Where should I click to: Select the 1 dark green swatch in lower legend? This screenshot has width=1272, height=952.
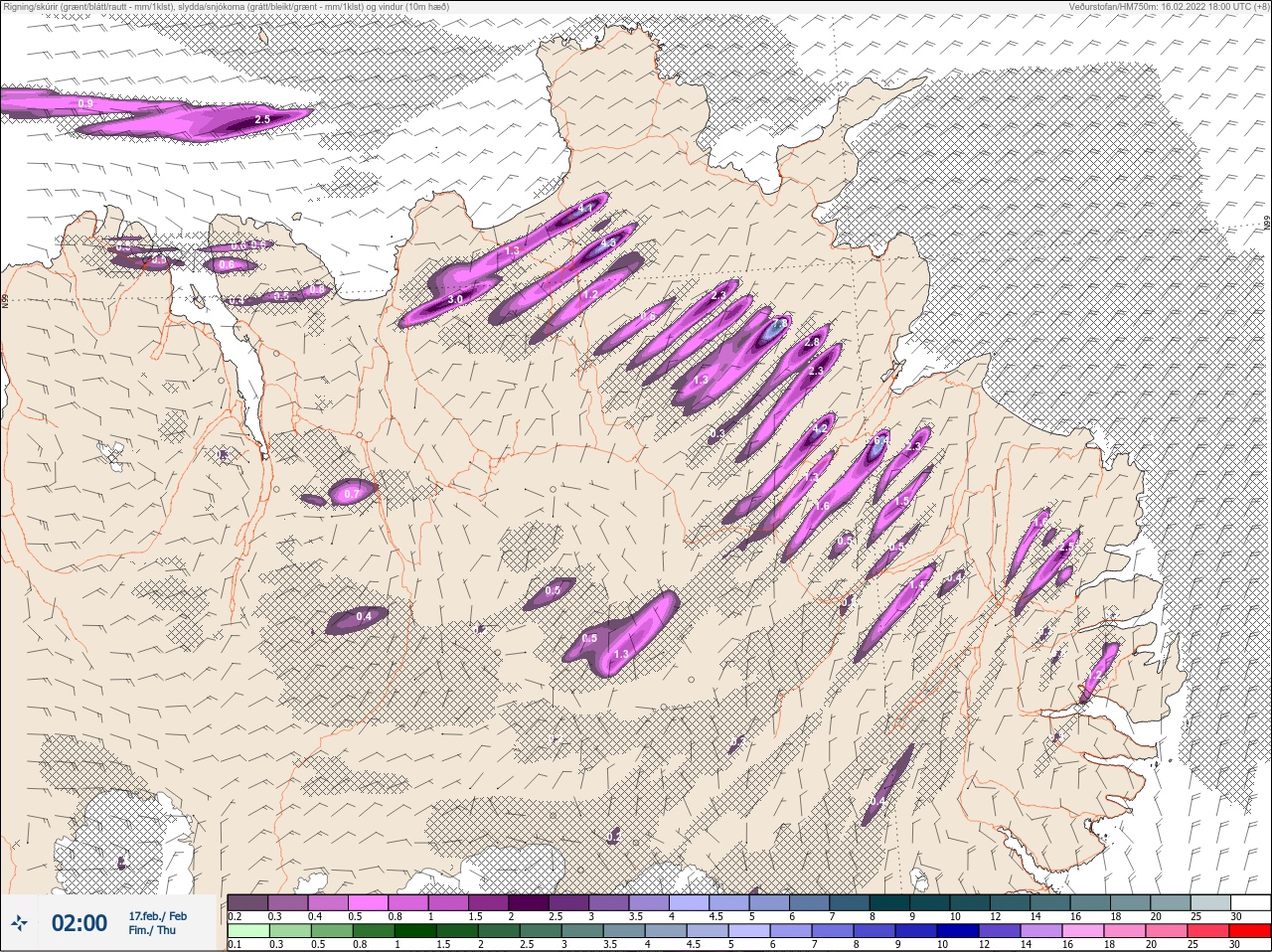[414, 931]
